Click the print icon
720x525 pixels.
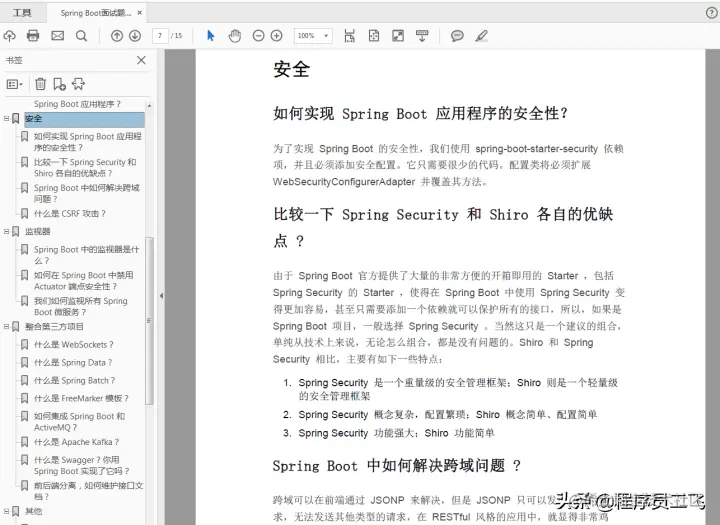point(33,36)
